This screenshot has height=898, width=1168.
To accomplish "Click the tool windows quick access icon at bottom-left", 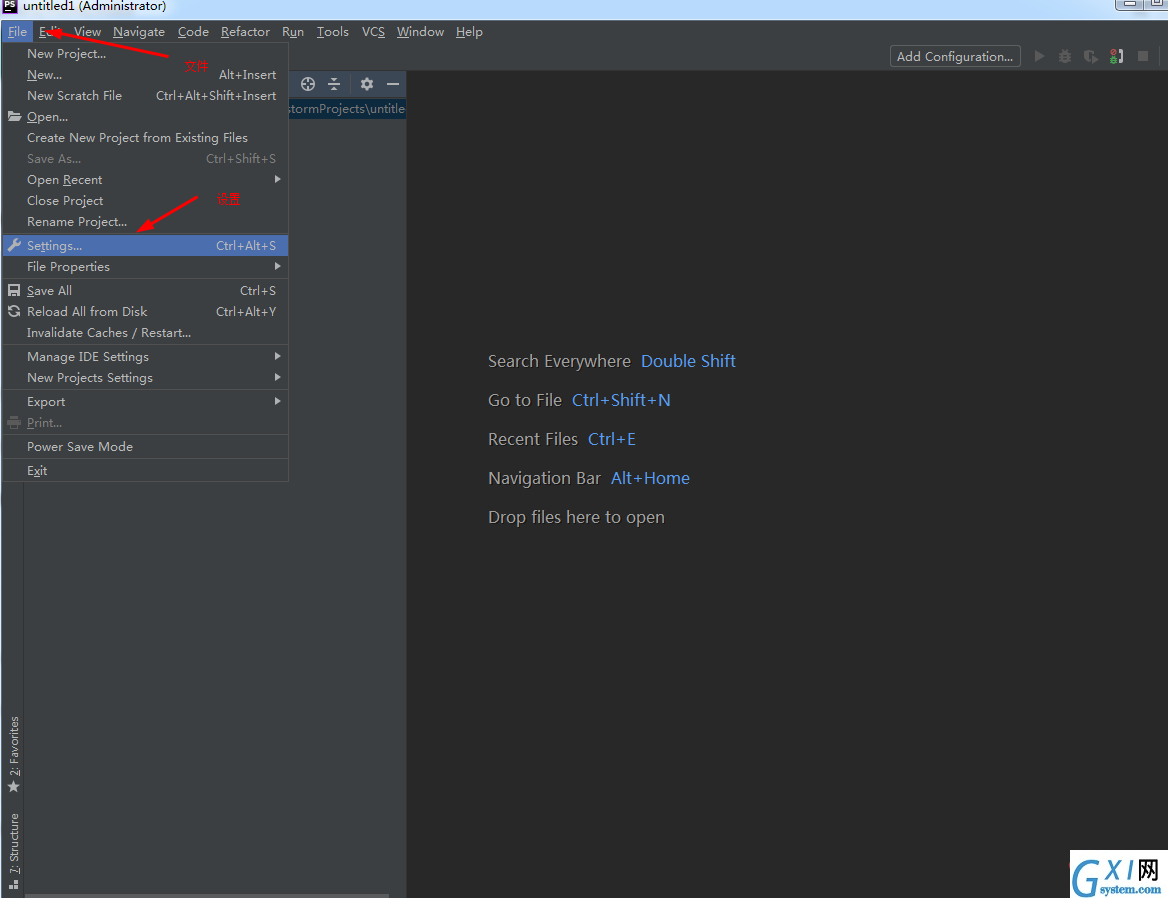I will (x=13, y=885).
